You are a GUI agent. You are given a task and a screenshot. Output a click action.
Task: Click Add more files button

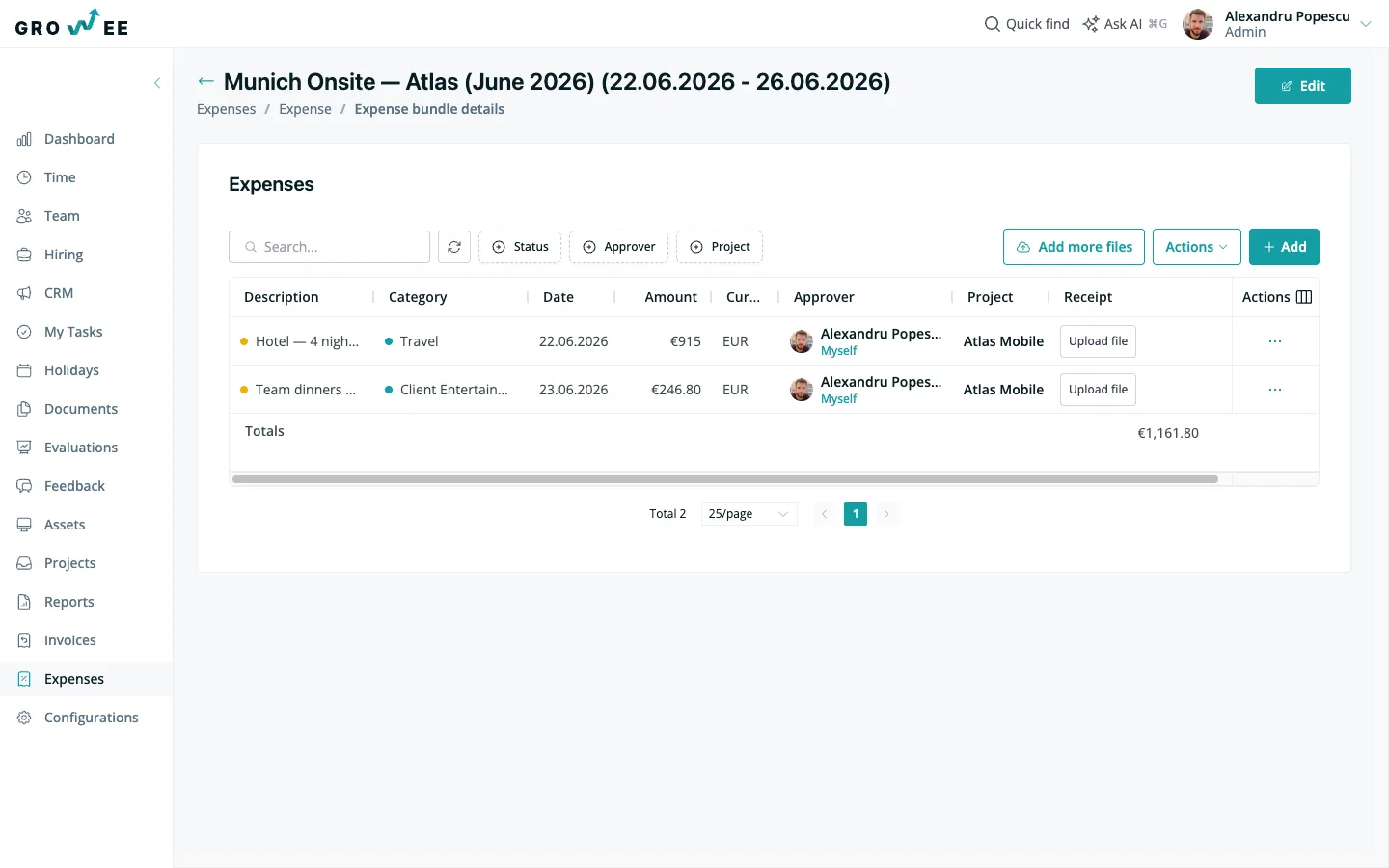point(1074,247)
